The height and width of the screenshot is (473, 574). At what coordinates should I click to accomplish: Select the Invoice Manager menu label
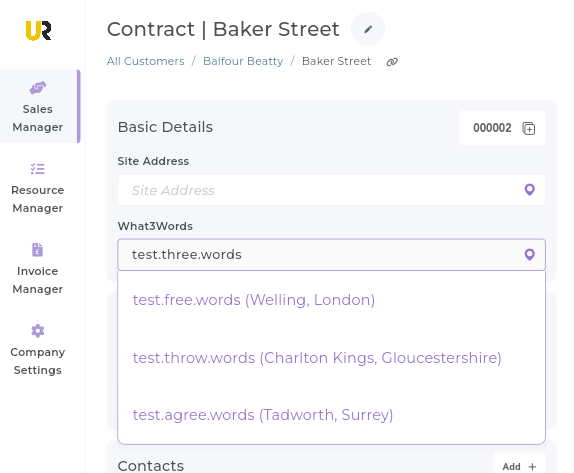click(x=38, y=280)
